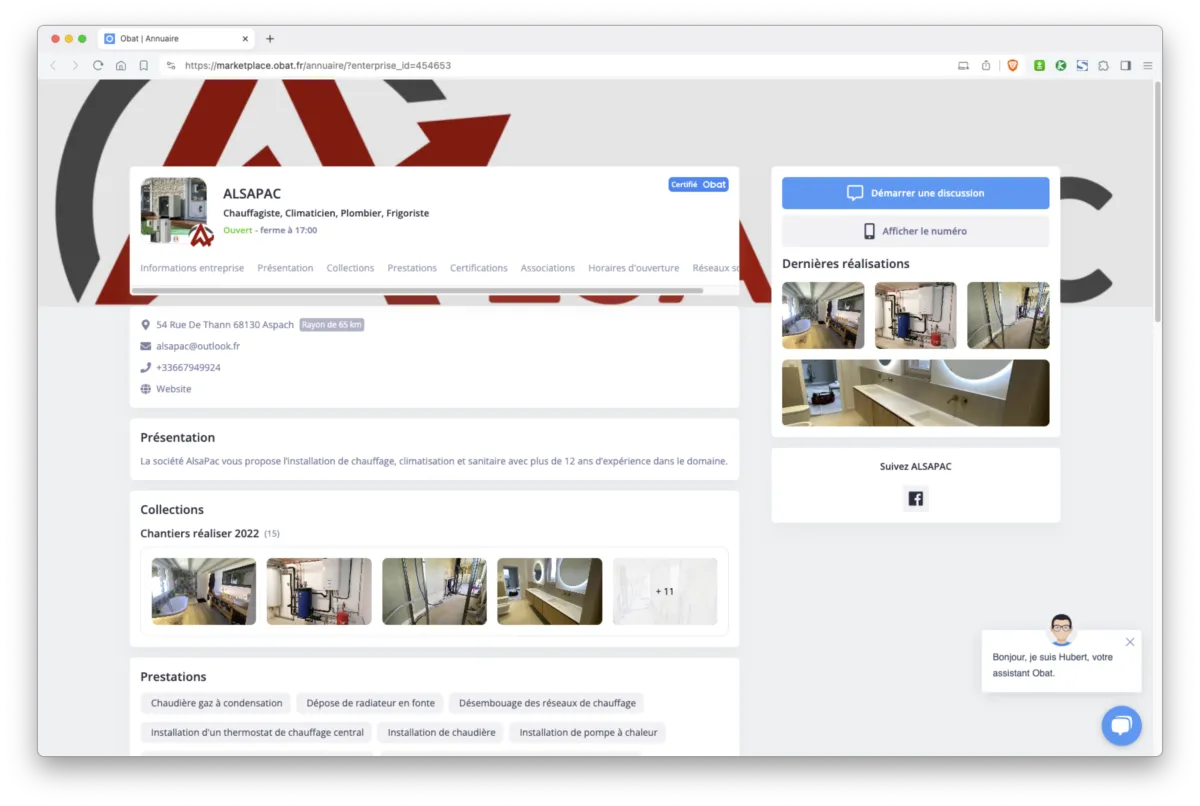1200x806 pixels.
Task: Open site settings icon in address bar
Action: (171, 66)
